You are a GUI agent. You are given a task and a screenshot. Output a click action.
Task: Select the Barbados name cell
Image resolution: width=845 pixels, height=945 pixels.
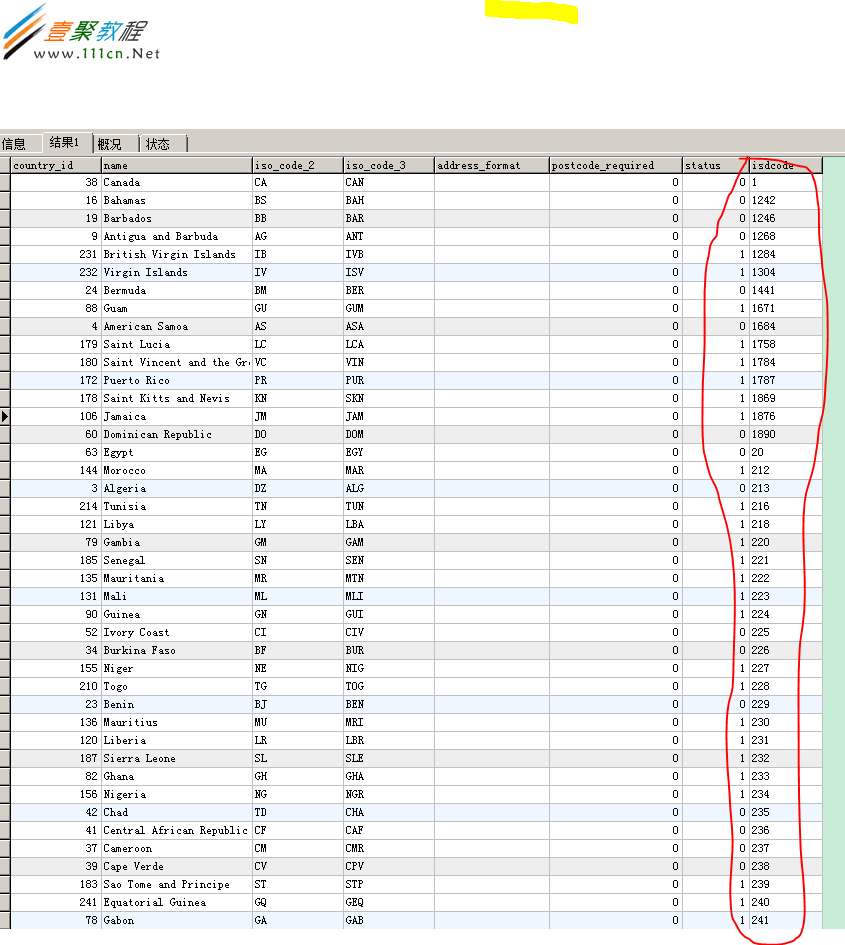[x=177, y=219]
